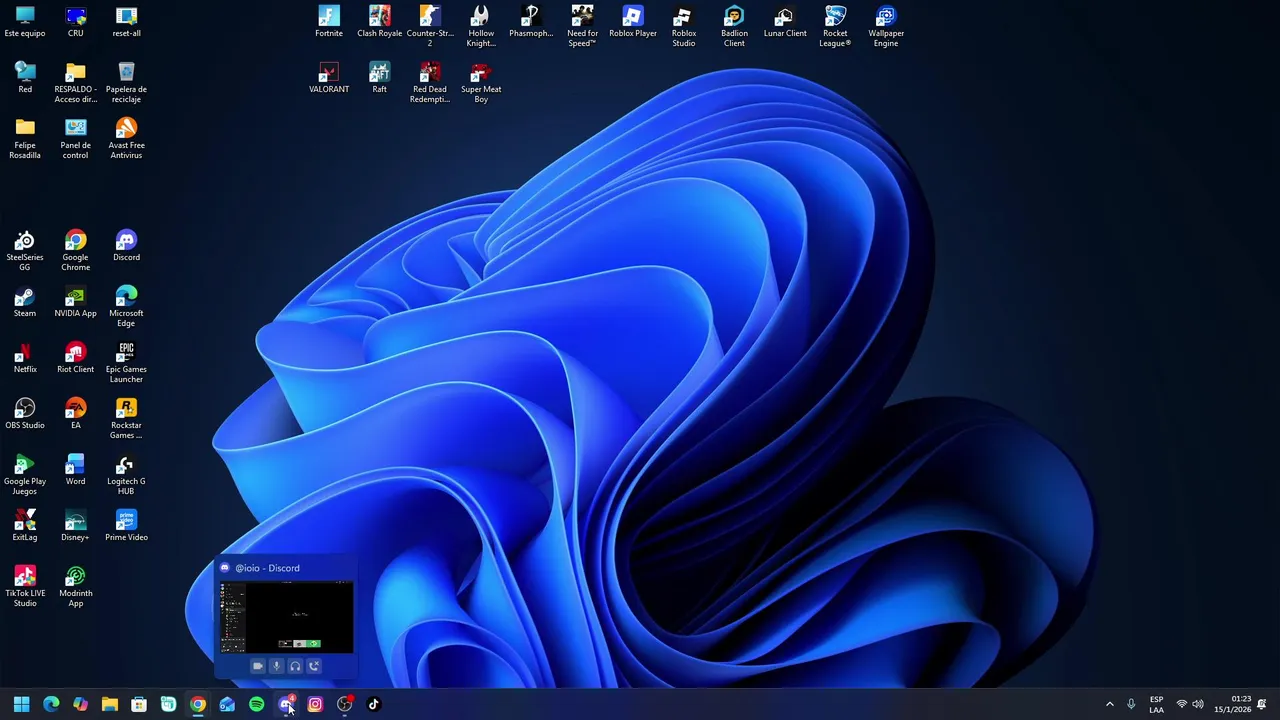Select the NVIDIA App desktop icon

tap(76, 302)
